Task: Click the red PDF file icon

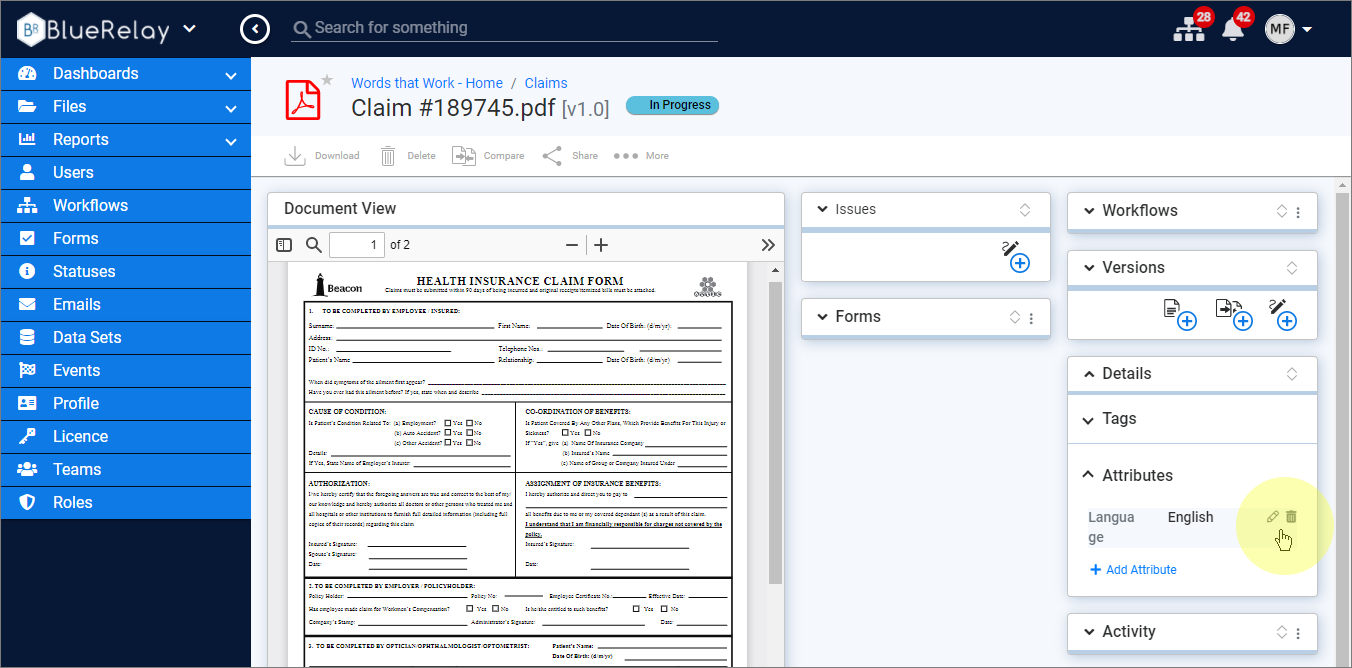Action: (x=303, y=100)
